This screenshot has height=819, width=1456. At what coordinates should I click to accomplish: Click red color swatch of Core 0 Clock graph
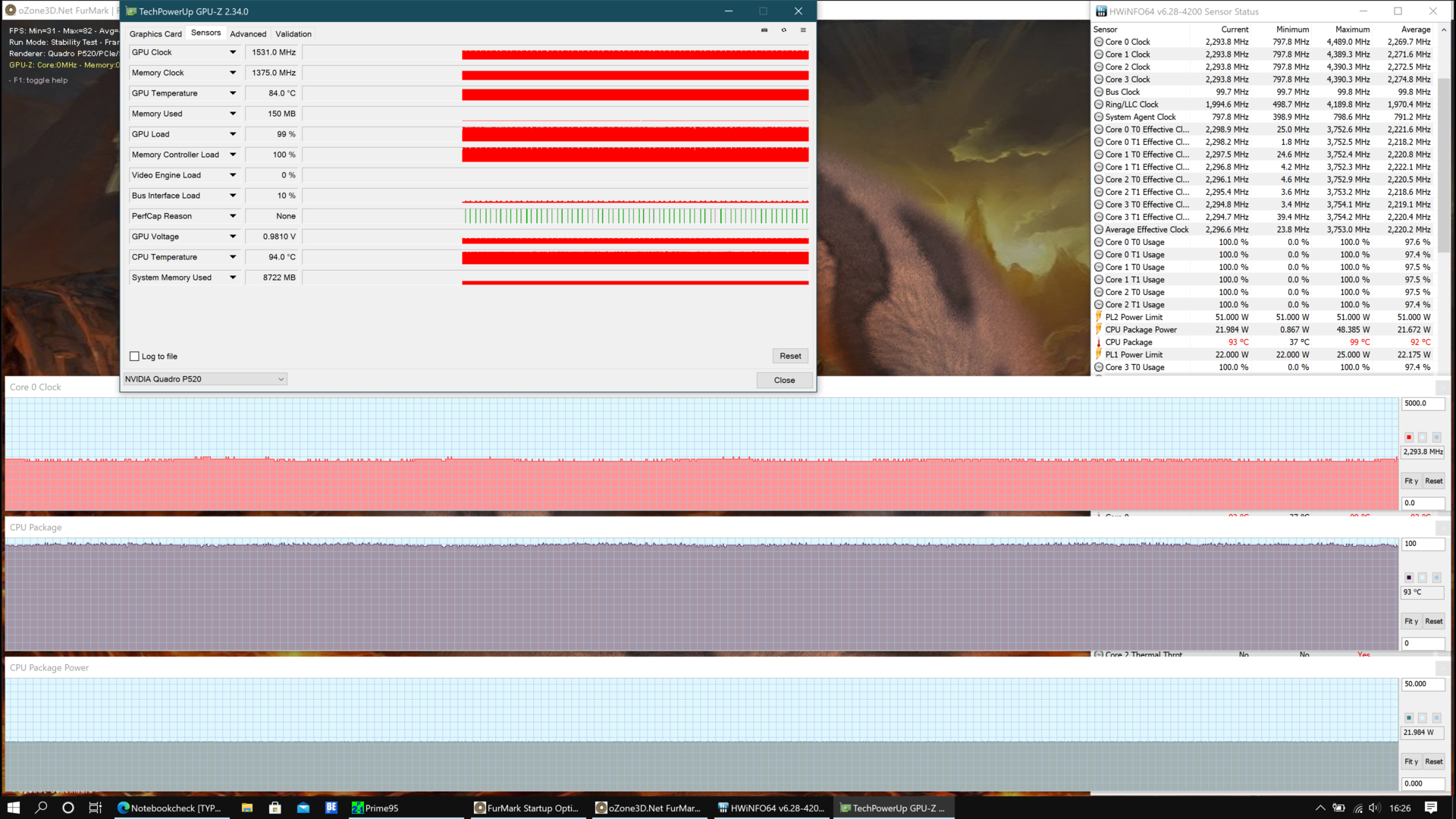pos(1409,438)
